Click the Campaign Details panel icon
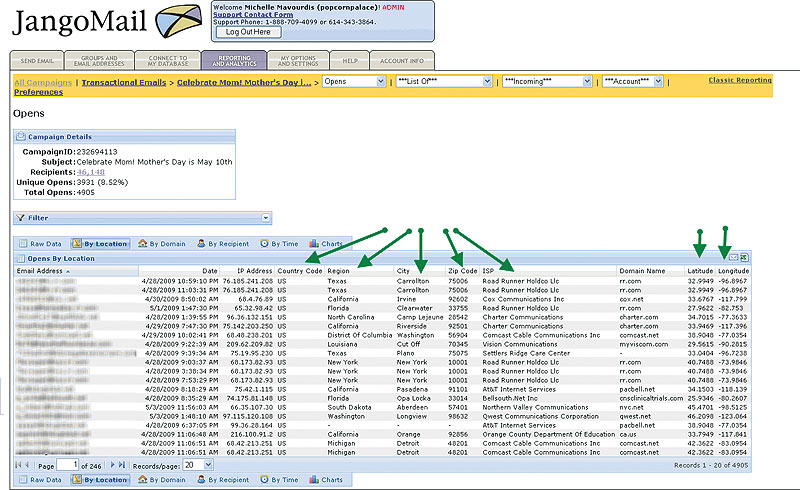Image resolution: width=800 pixels, height=490 pixels. click(x=21, y=137)
